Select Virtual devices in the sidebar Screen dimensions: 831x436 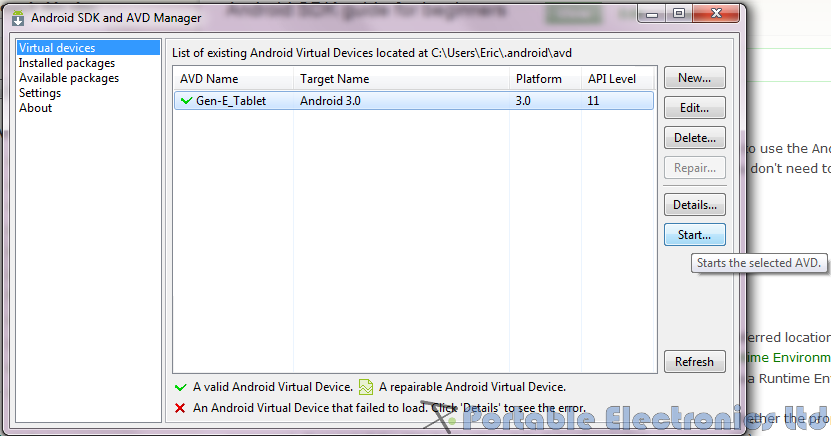click(x=88, y=48)
